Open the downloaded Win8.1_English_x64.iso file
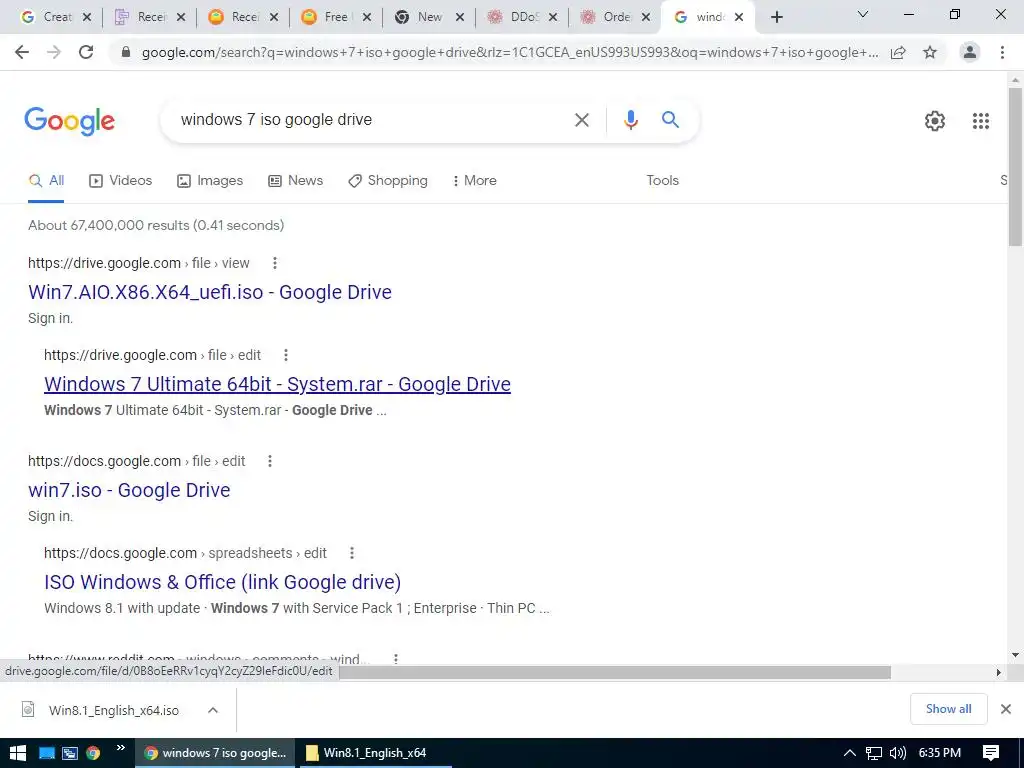Image resolution: width=1024 pixels, height=768 pixels. tap(114, 710)
